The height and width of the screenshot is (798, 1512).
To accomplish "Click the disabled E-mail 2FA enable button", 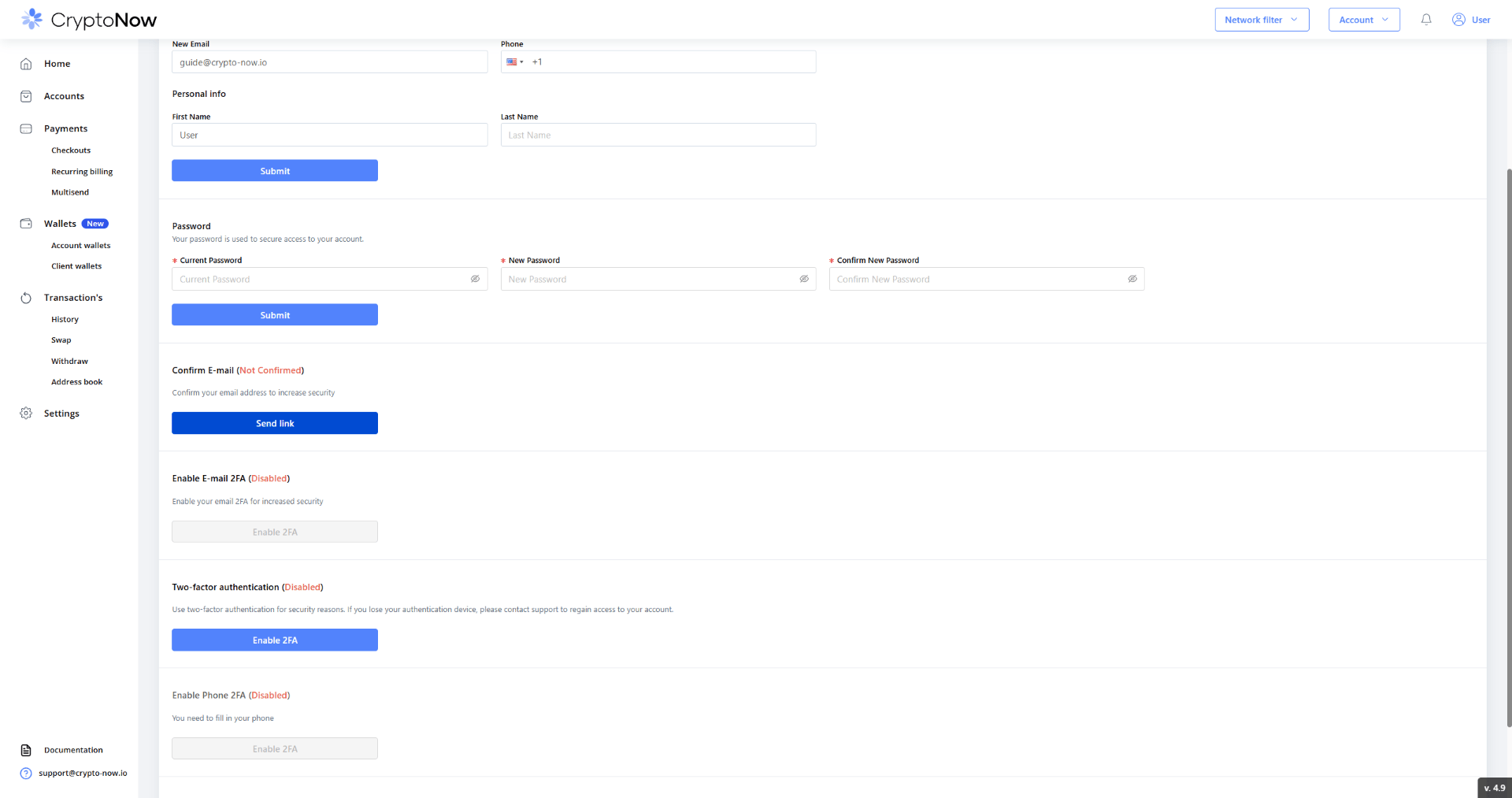I will (275, 532).
